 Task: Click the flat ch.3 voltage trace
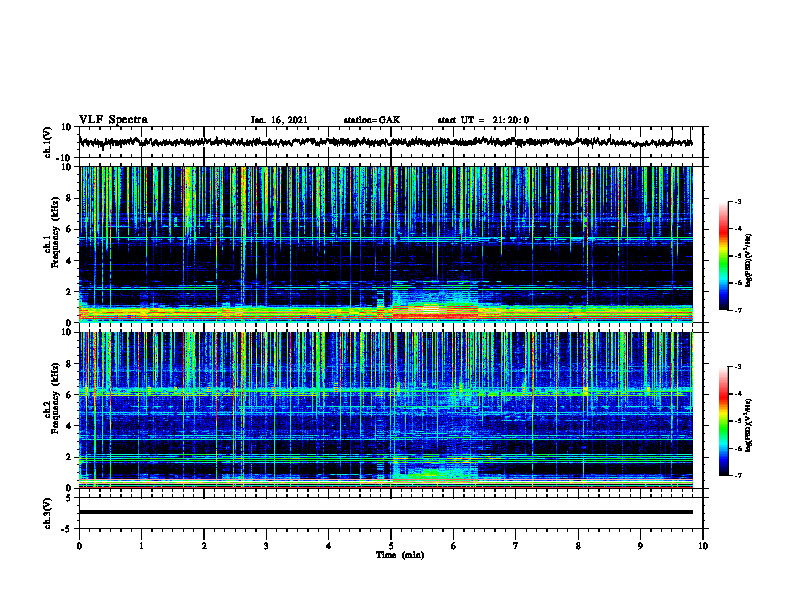[x=385, y=512]
